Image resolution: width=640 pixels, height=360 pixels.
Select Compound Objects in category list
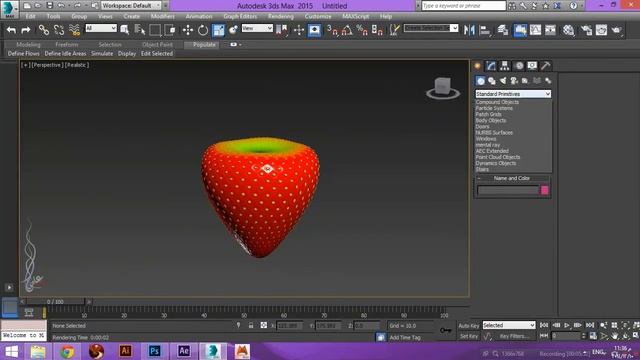[497, 102]
